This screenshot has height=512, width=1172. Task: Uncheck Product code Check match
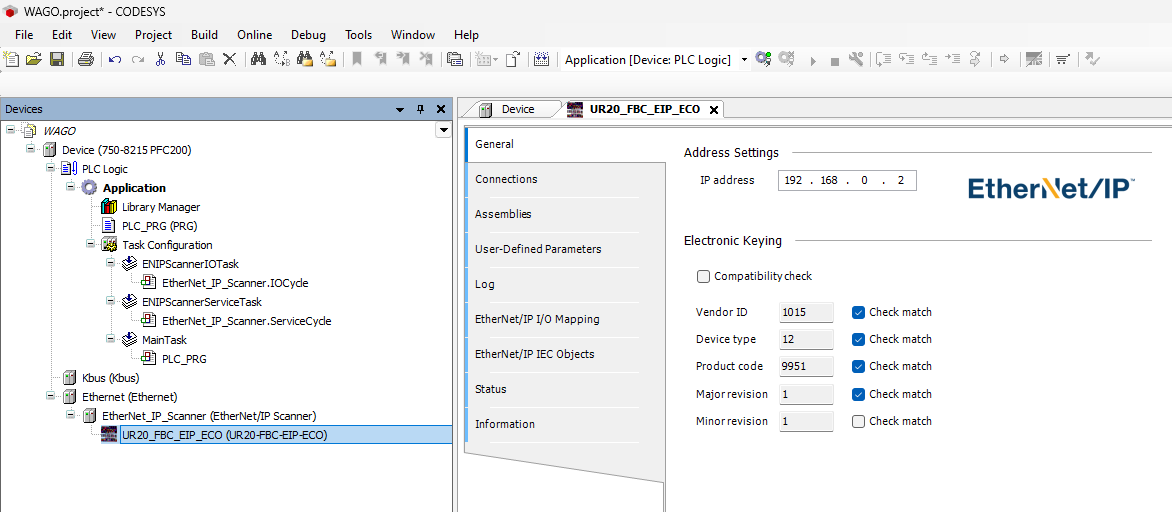tap(858, 366)
